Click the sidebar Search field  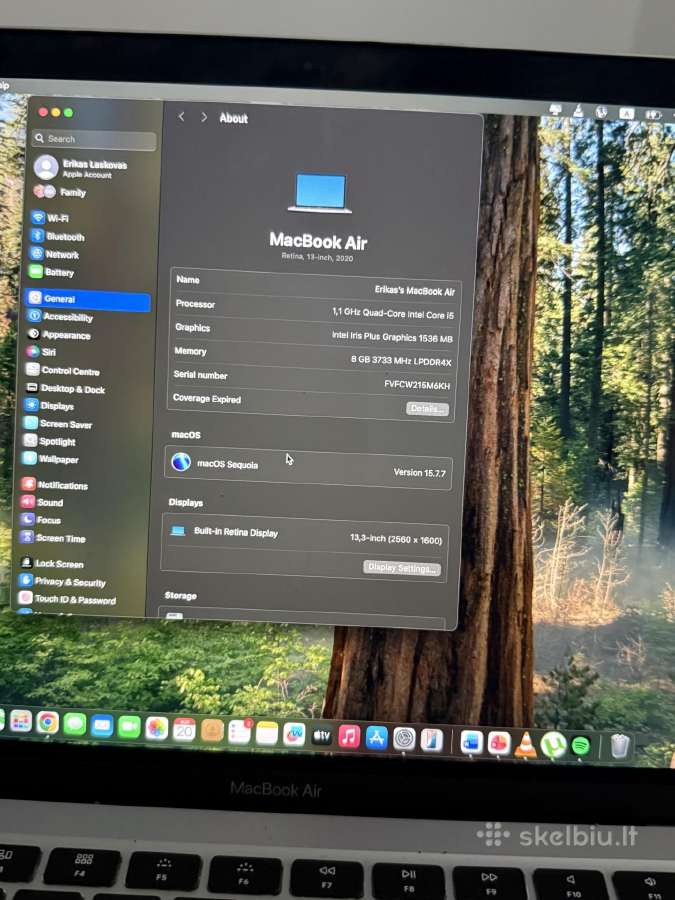coord(94,139)
